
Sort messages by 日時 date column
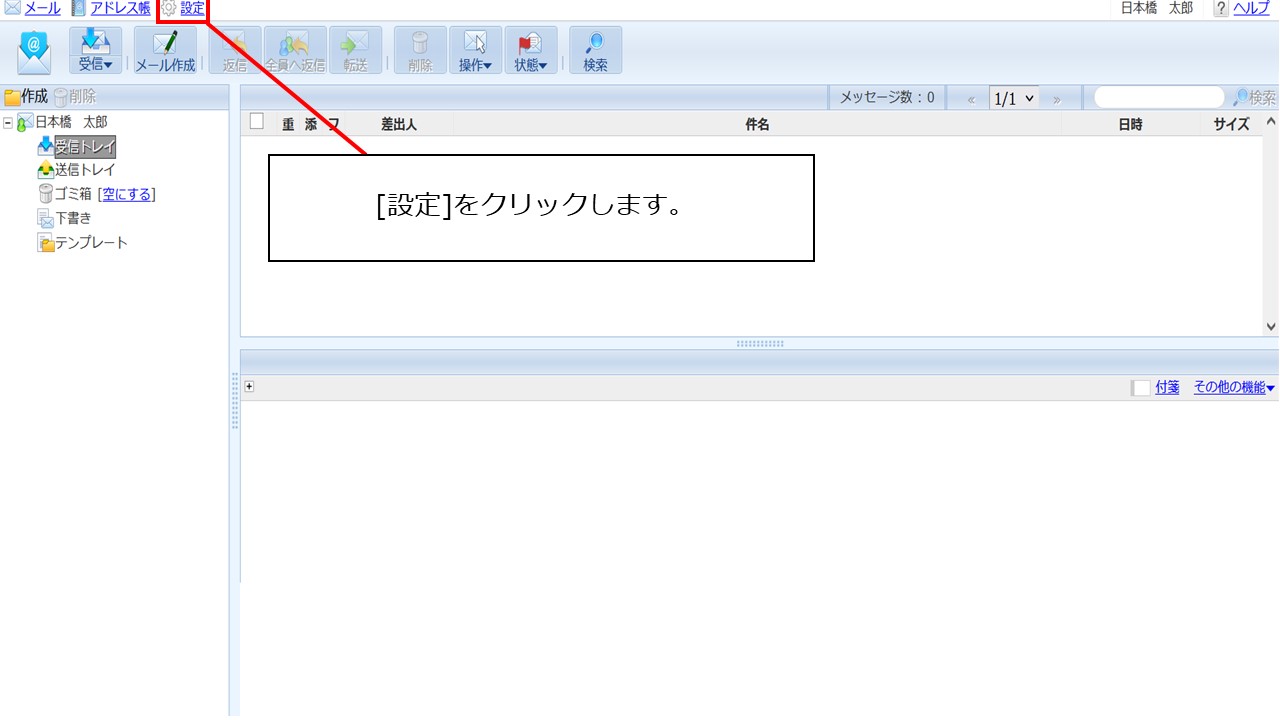1130,124
